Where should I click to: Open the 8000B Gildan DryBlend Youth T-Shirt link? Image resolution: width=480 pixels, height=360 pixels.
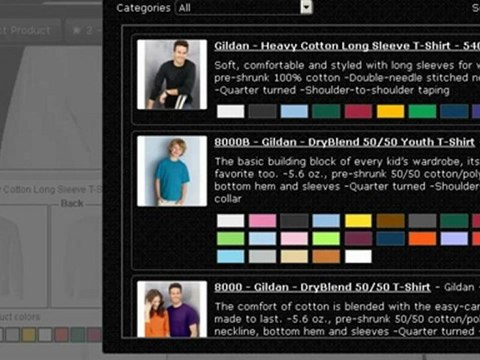[344, 142]
